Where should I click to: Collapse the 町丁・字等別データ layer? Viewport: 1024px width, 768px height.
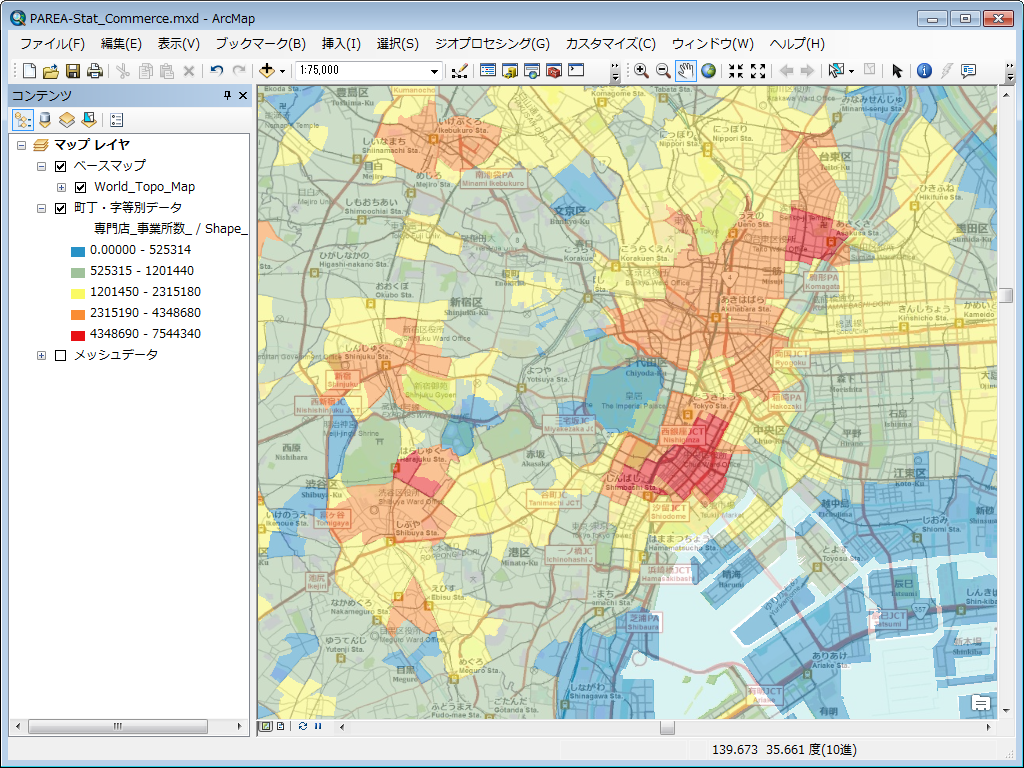click(x=41, y=208)
